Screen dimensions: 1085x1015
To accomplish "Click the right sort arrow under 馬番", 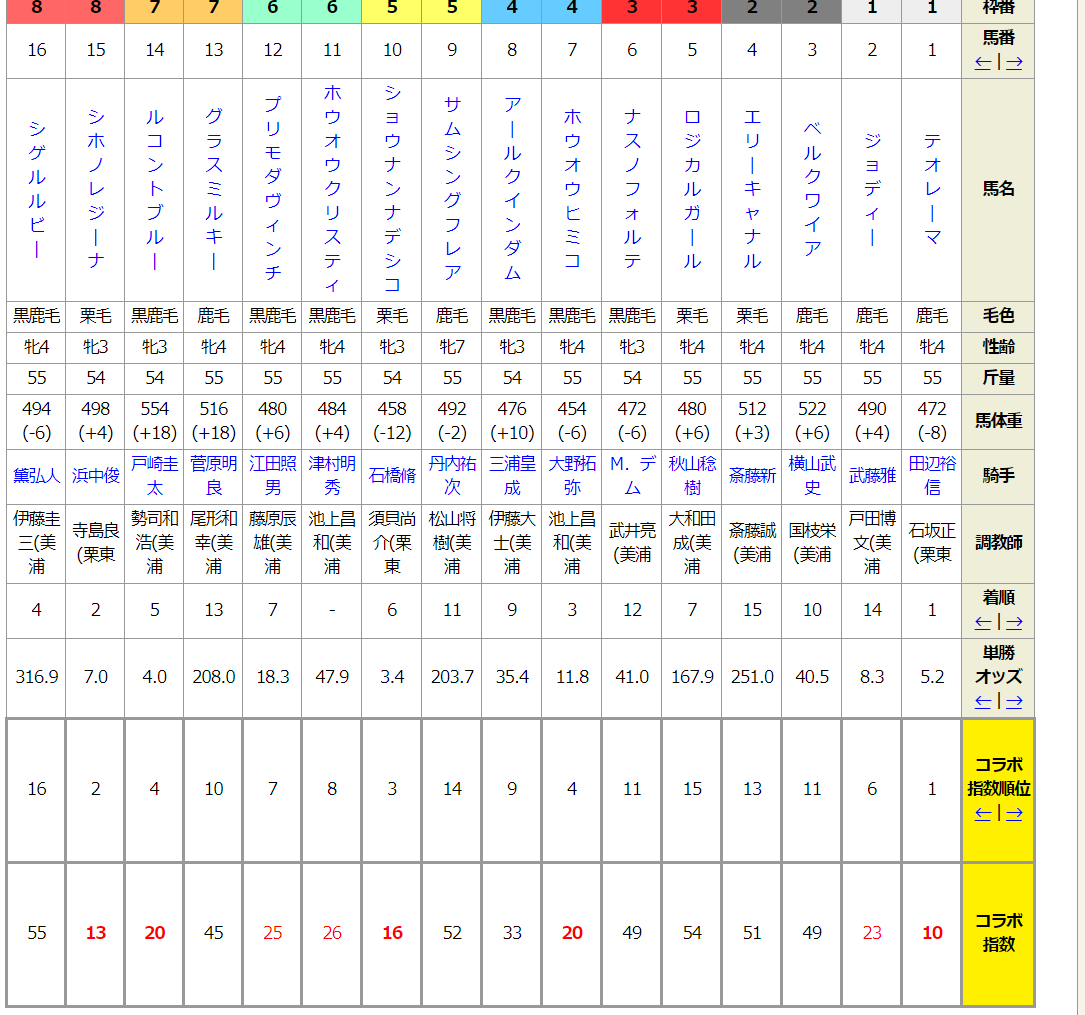I will click(x=1014, y=63).
